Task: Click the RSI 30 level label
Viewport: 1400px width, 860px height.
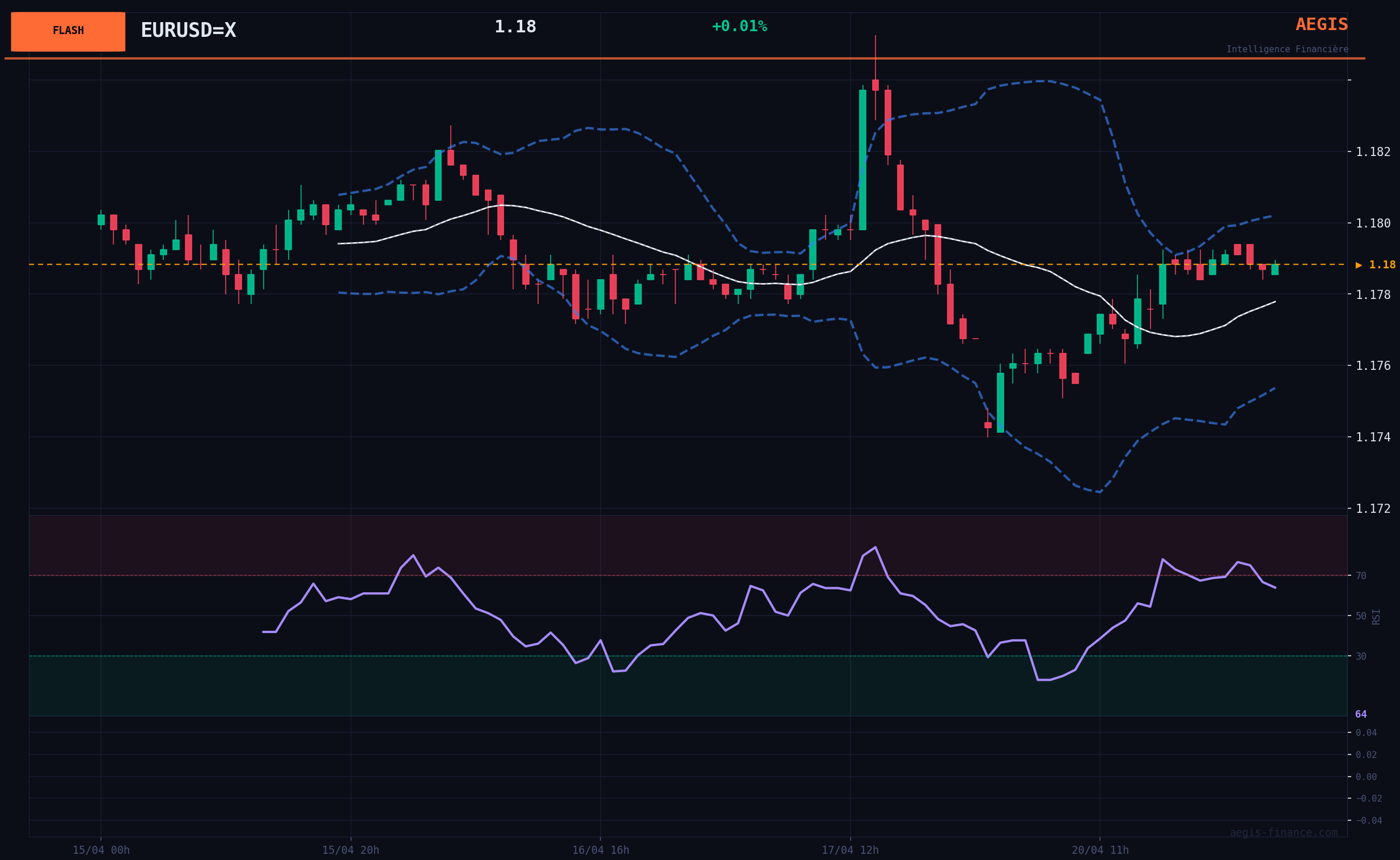Action: (1361, 656)
